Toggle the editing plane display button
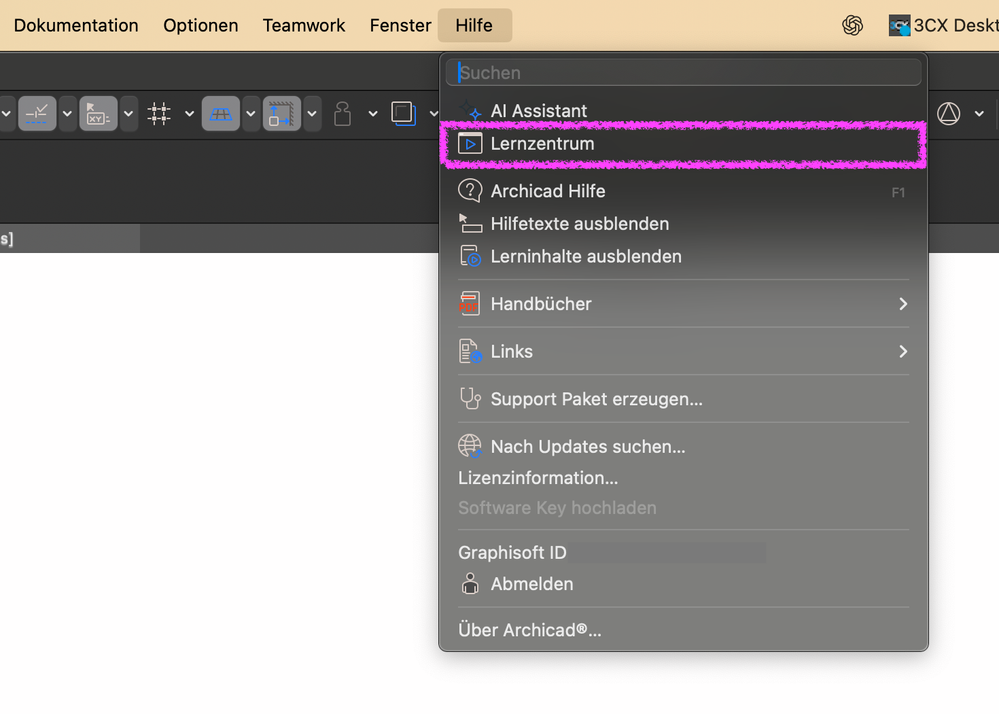The image size is (999, 714). click(220, 114)
